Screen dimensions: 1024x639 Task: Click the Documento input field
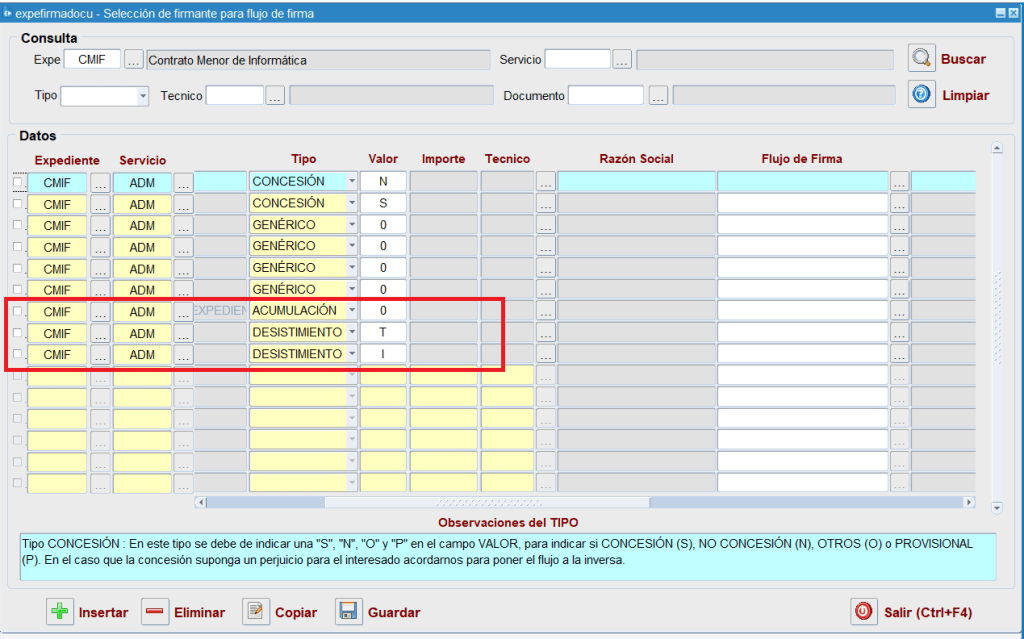[605, 96]
